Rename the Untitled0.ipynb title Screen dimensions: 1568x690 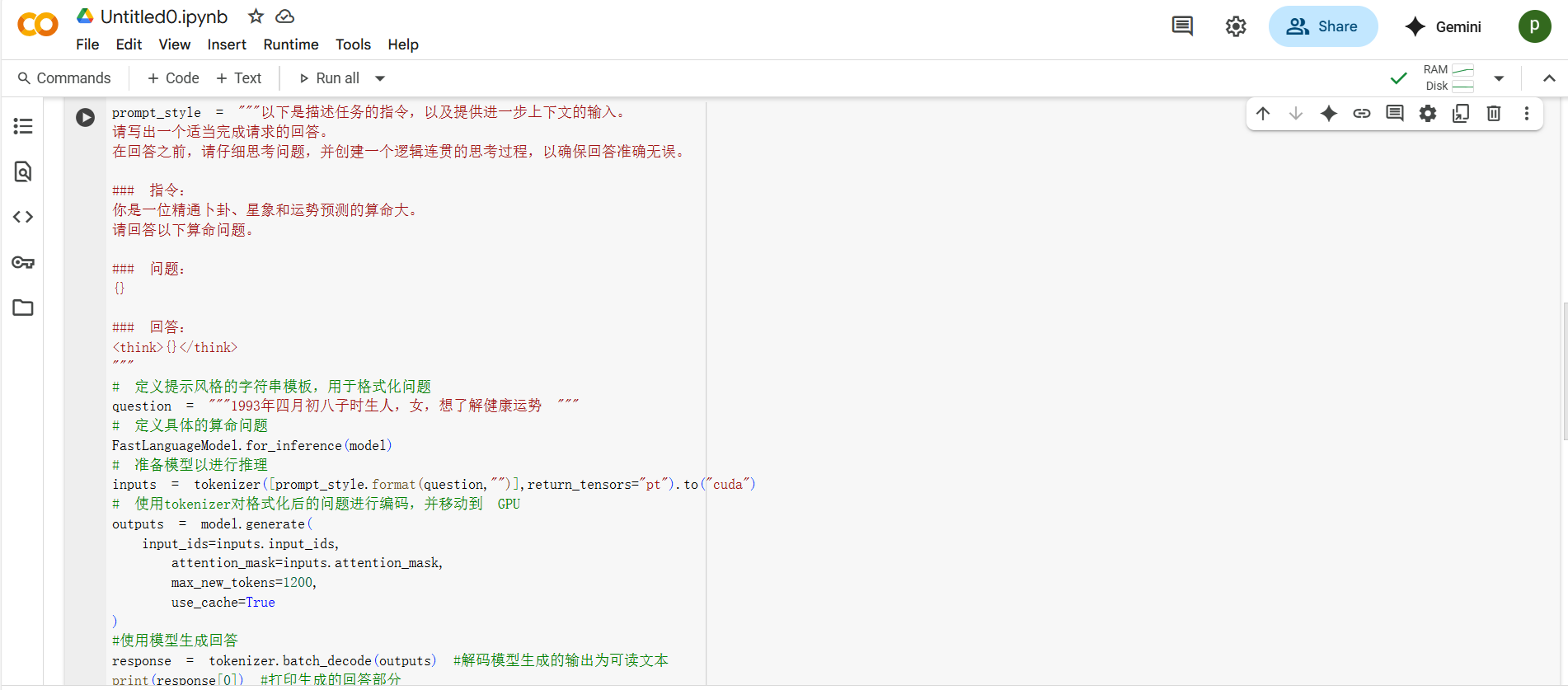(x=164, y=16)
